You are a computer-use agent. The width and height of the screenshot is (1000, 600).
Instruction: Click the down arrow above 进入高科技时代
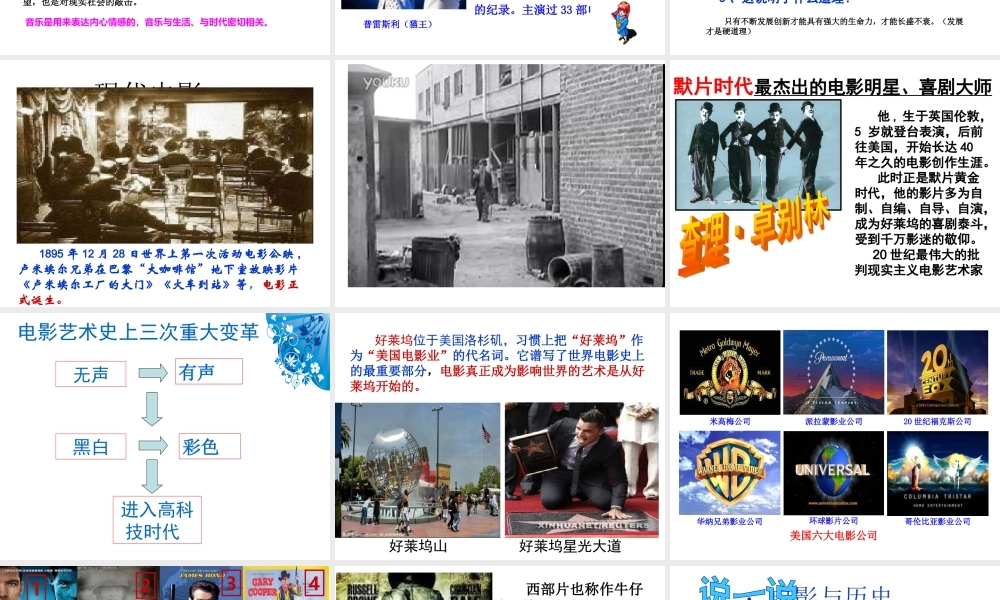coord(152,476)
